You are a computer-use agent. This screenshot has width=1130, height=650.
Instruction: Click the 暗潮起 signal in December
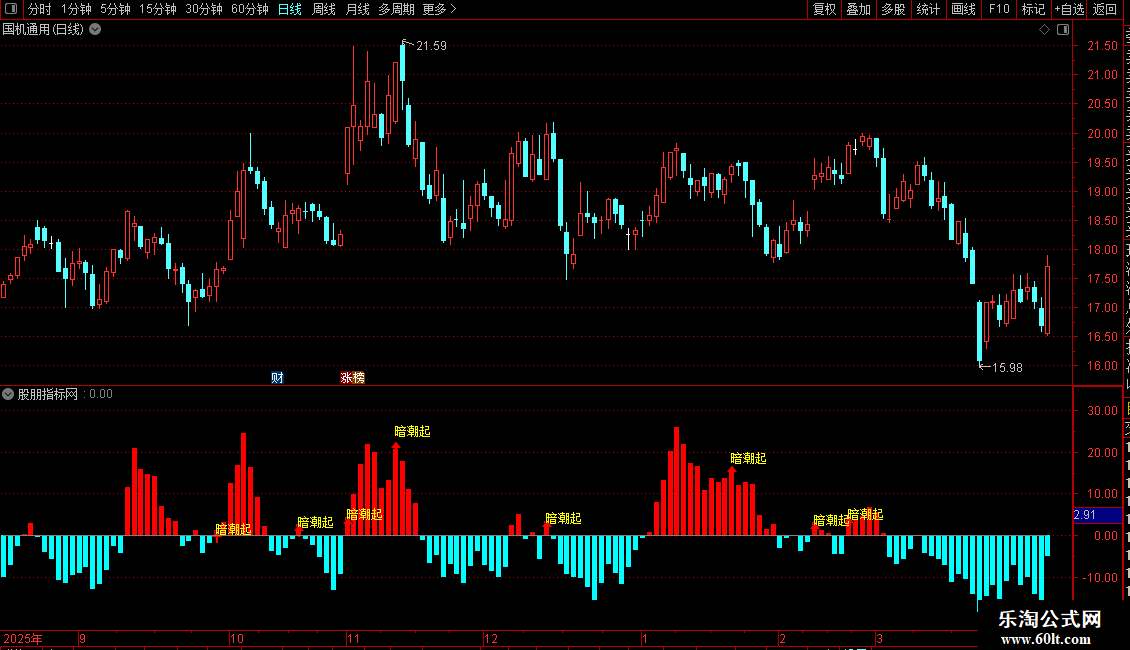click(563, 518)
